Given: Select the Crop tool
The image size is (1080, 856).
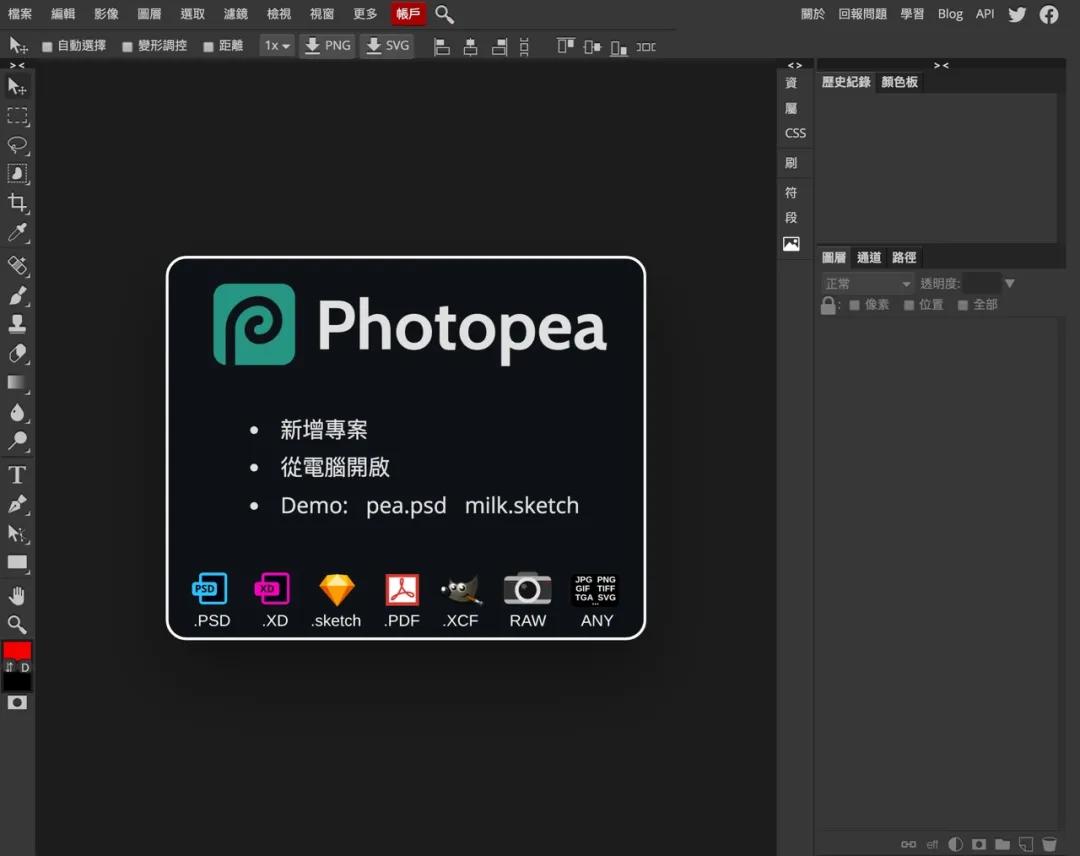Looking at the screenshot, I should tap(16, 203).
